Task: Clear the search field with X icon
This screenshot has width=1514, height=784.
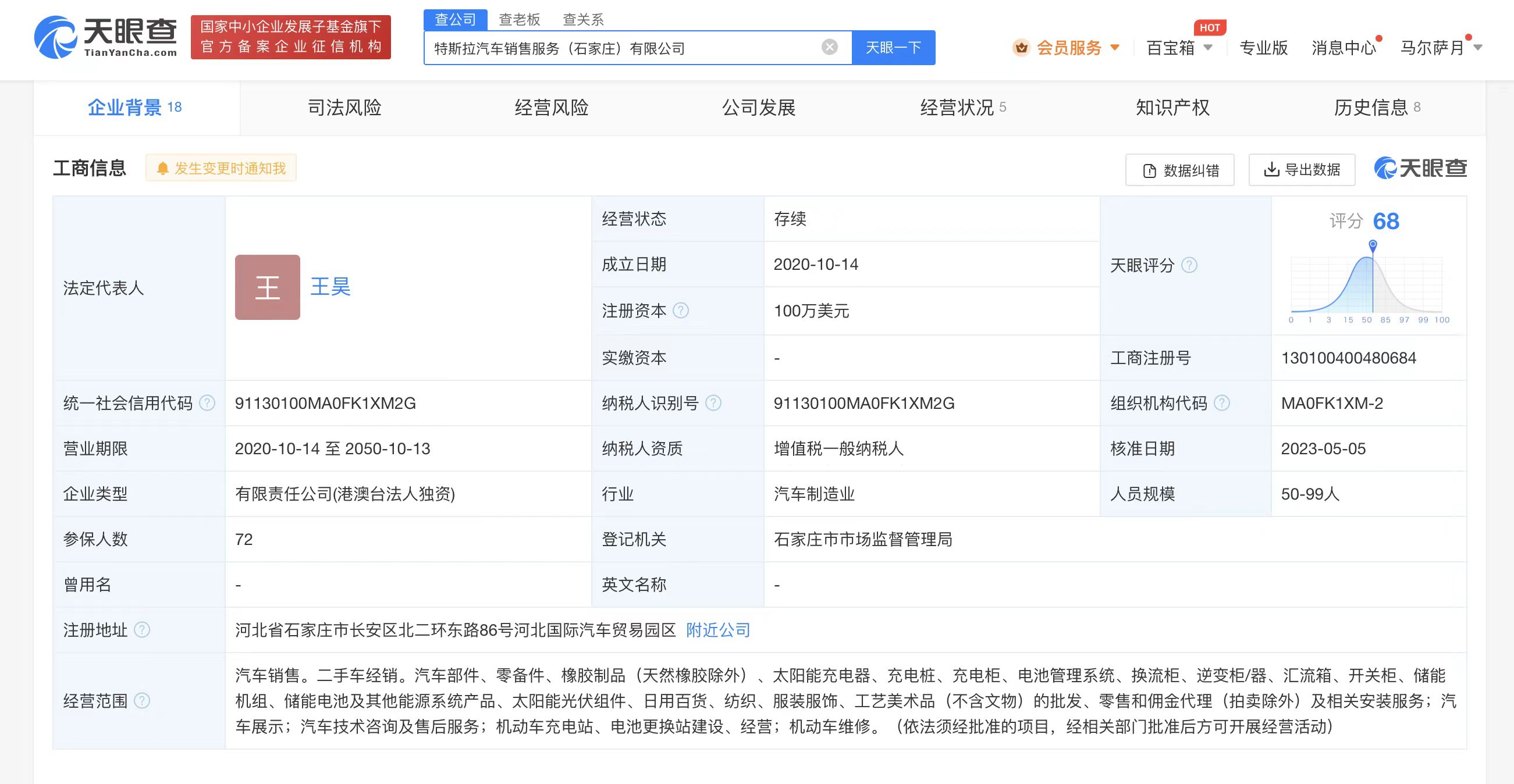Action: [829, 47]
